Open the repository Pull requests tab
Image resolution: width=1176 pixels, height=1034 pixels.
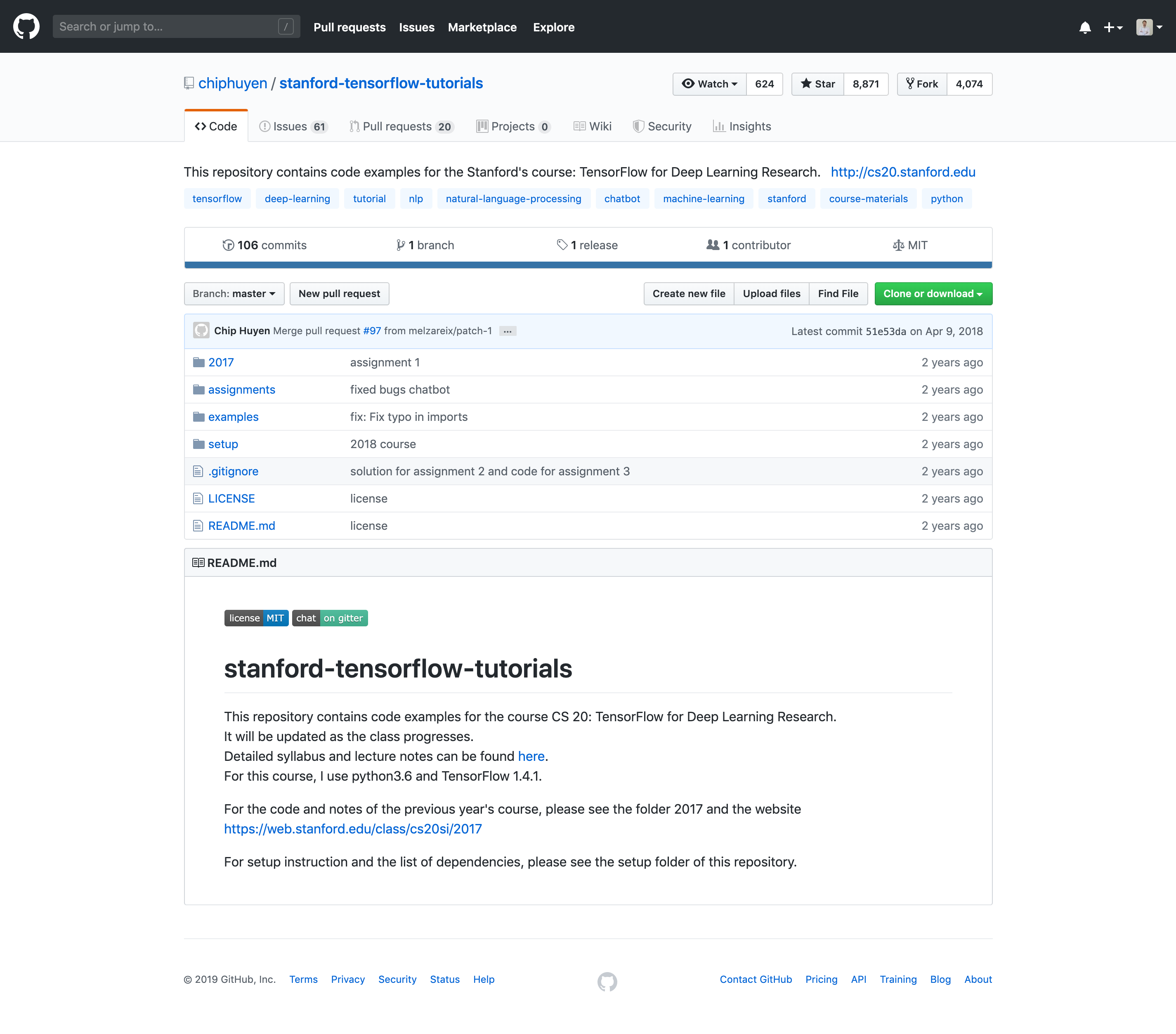(x=401, y=127)
